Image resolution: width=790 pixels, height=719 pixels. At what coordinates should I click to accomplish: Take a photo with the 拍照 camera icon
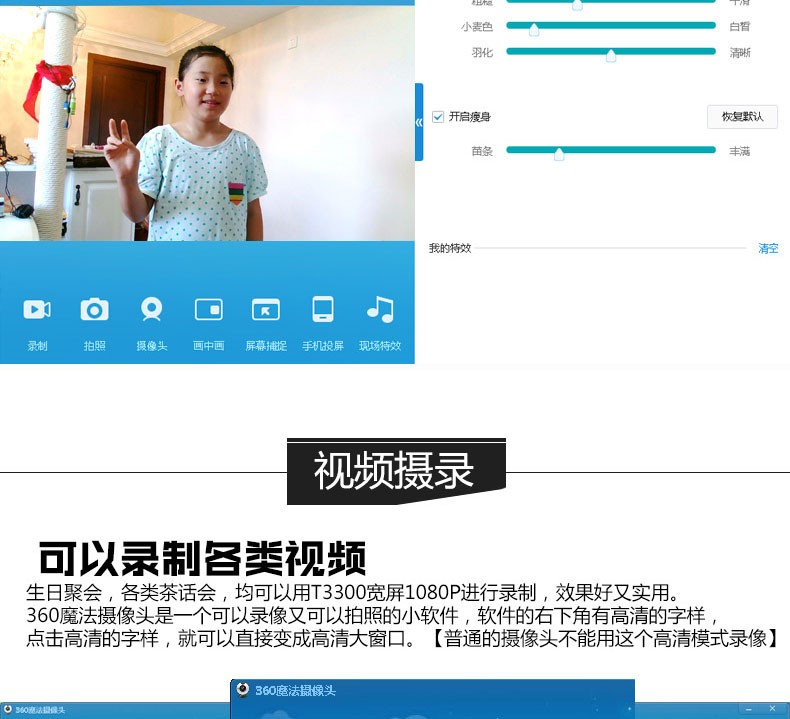(94, 309)
